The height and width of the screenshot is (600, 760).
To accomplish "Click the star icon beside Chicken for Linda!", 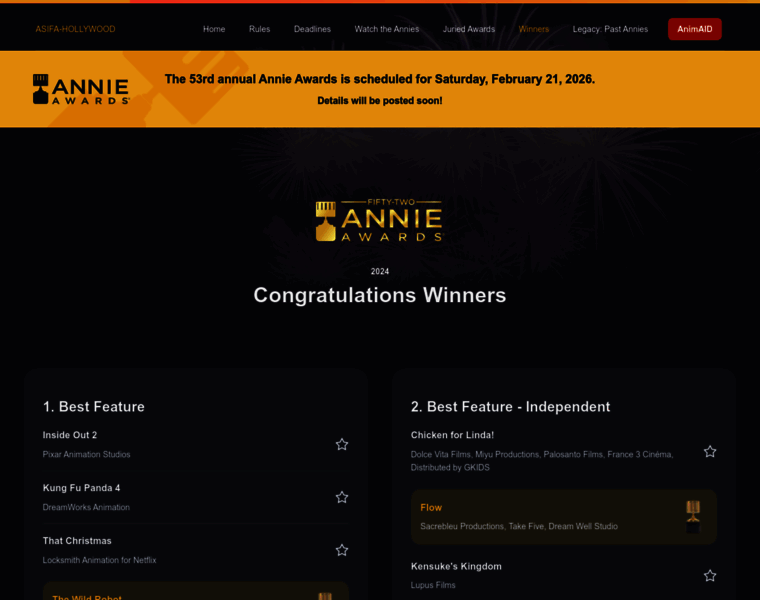I will pos(710,452).
